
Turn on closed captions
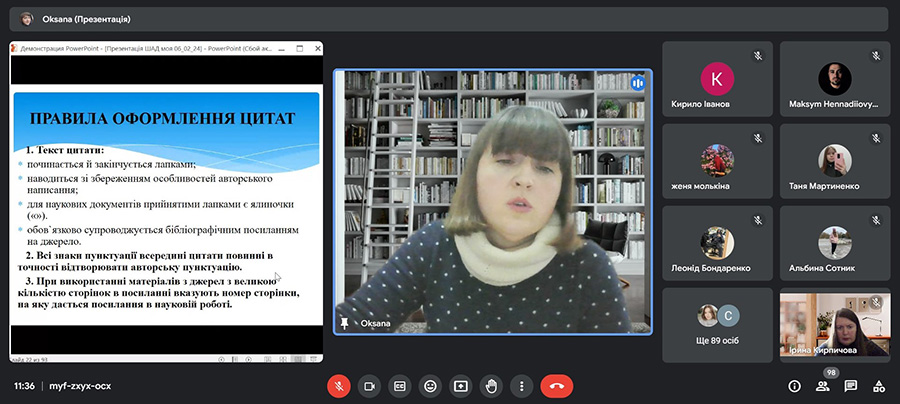(399, 386)
